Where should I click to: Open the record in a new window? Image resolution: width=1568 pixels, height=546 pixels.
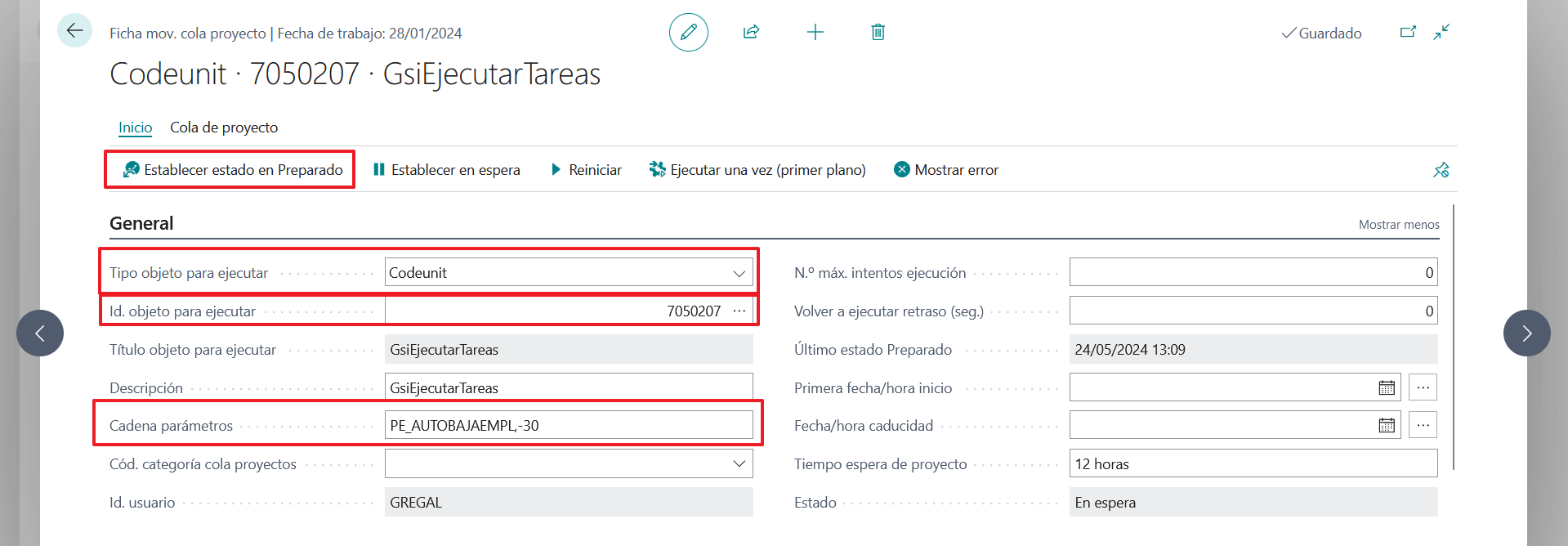1407,32
